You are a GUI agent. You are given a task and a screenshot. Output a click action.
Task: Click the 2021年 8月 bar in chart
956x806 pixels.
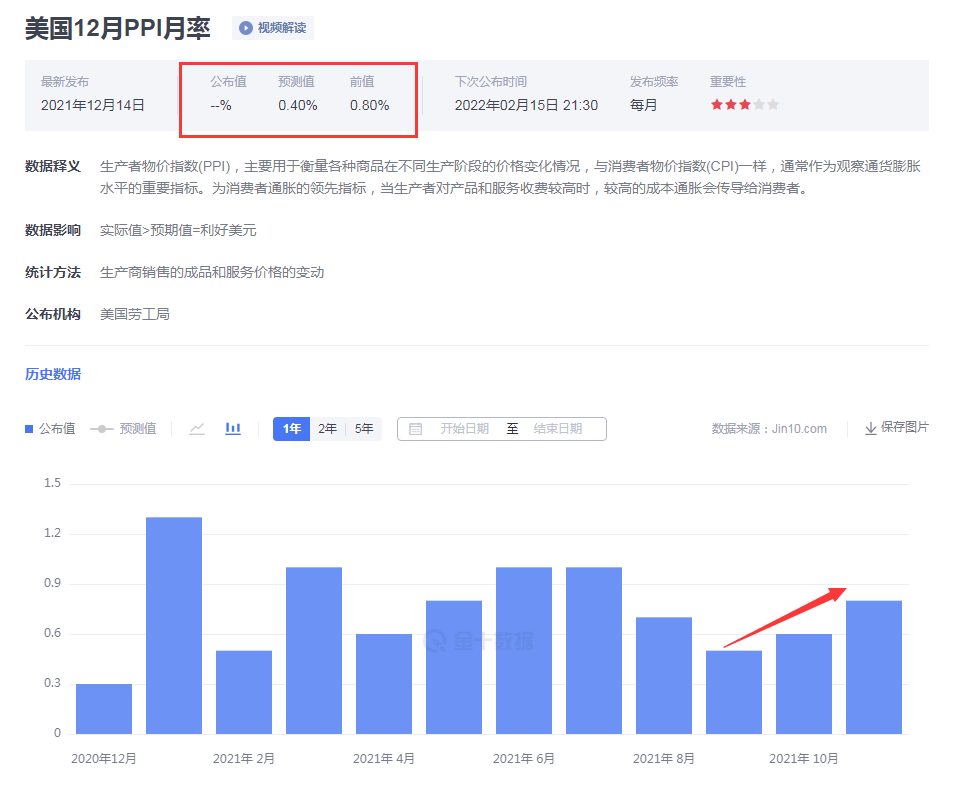coord(664,676)
